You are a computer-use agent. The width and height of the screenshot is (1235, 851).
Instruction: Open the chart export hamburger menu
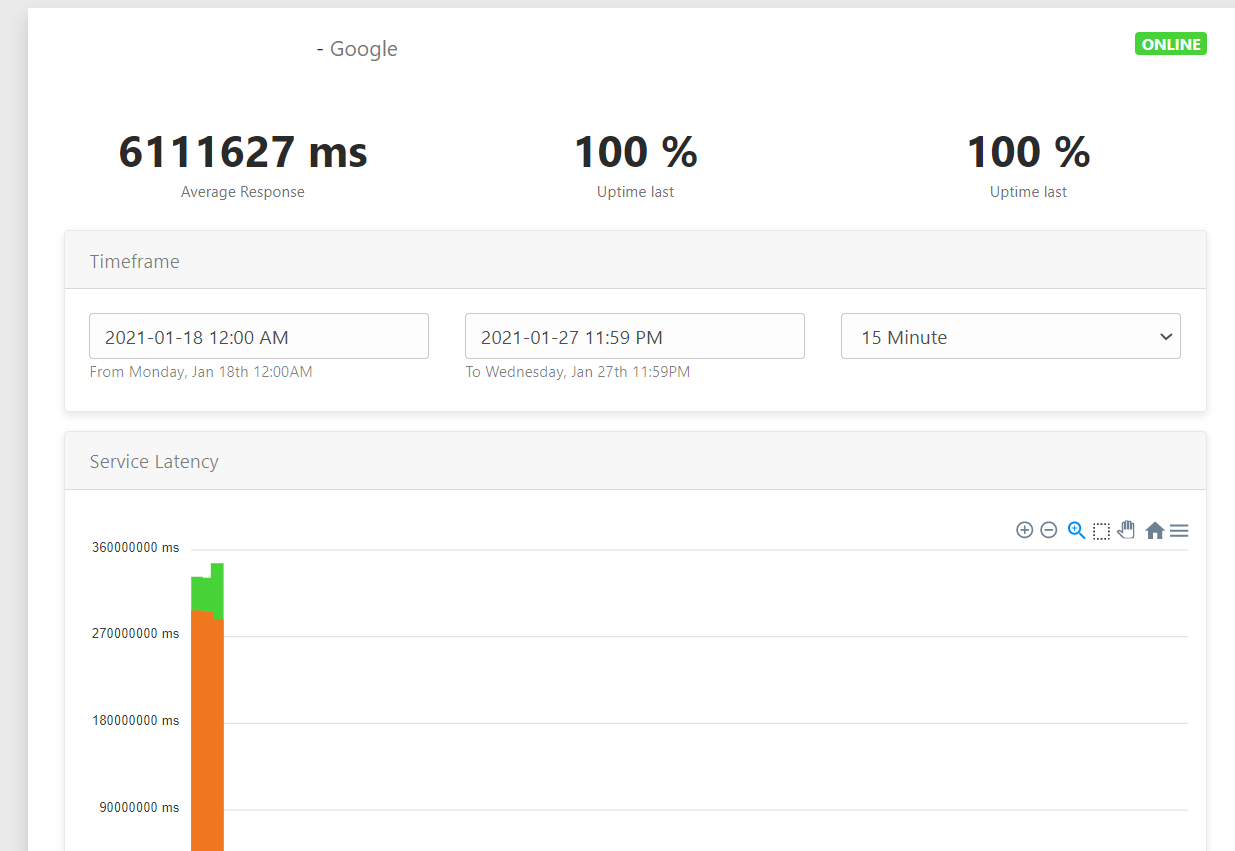(x=1179, y=530)
